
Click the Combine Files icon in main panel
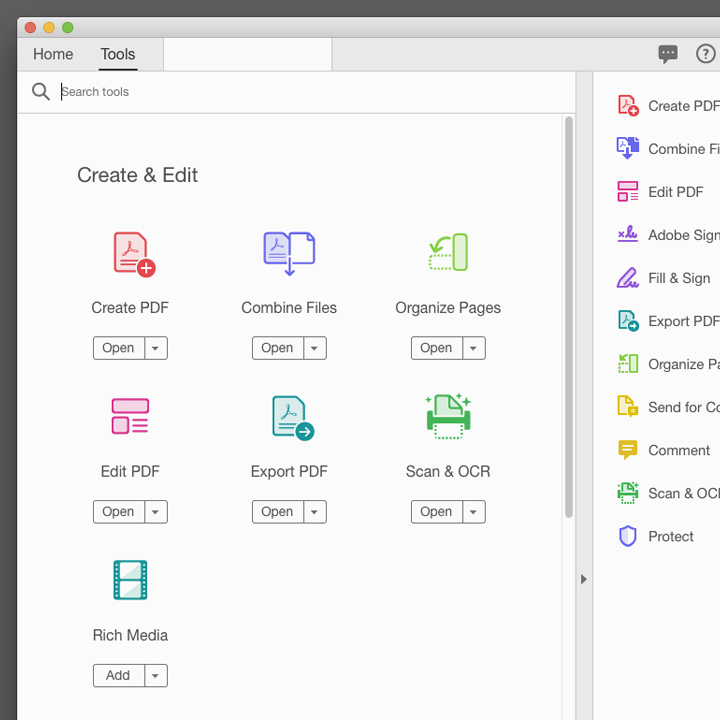[289, 253]
